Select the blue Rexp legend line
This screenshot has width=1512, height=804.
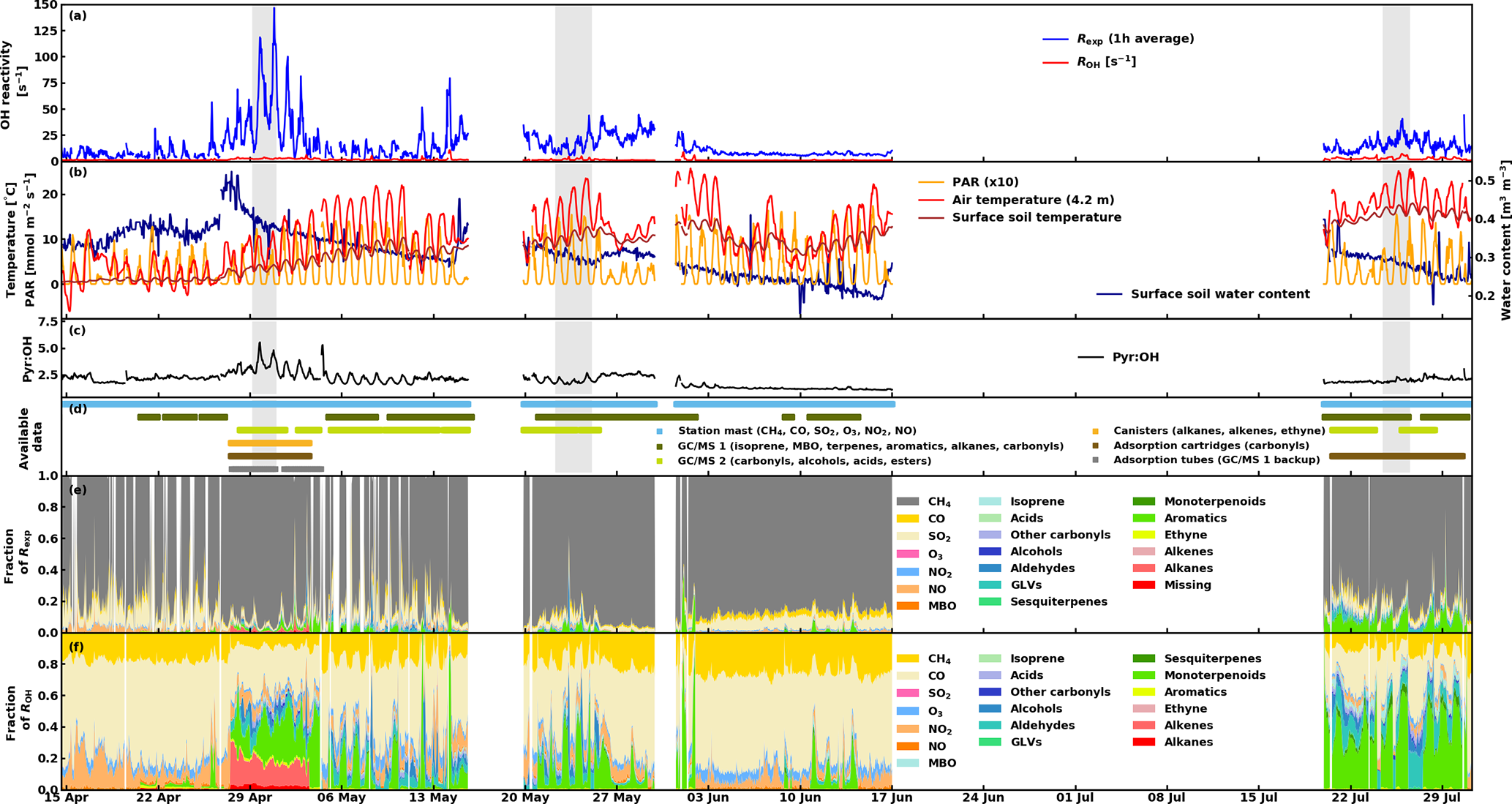[x=1056, y=39]
